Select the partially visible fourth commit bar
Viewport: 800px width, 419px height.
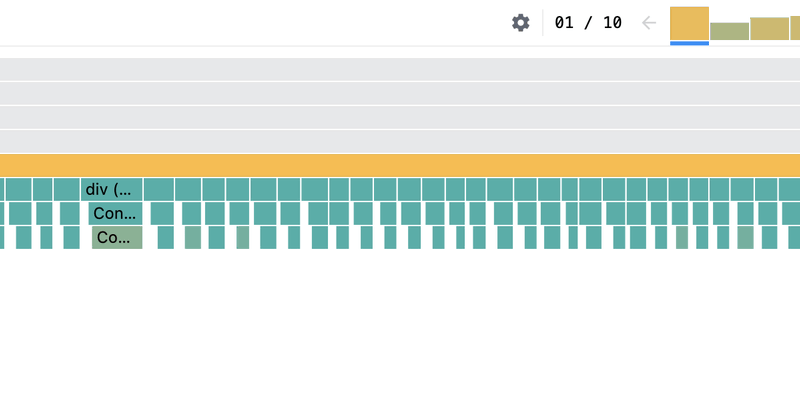pos(795,28)
